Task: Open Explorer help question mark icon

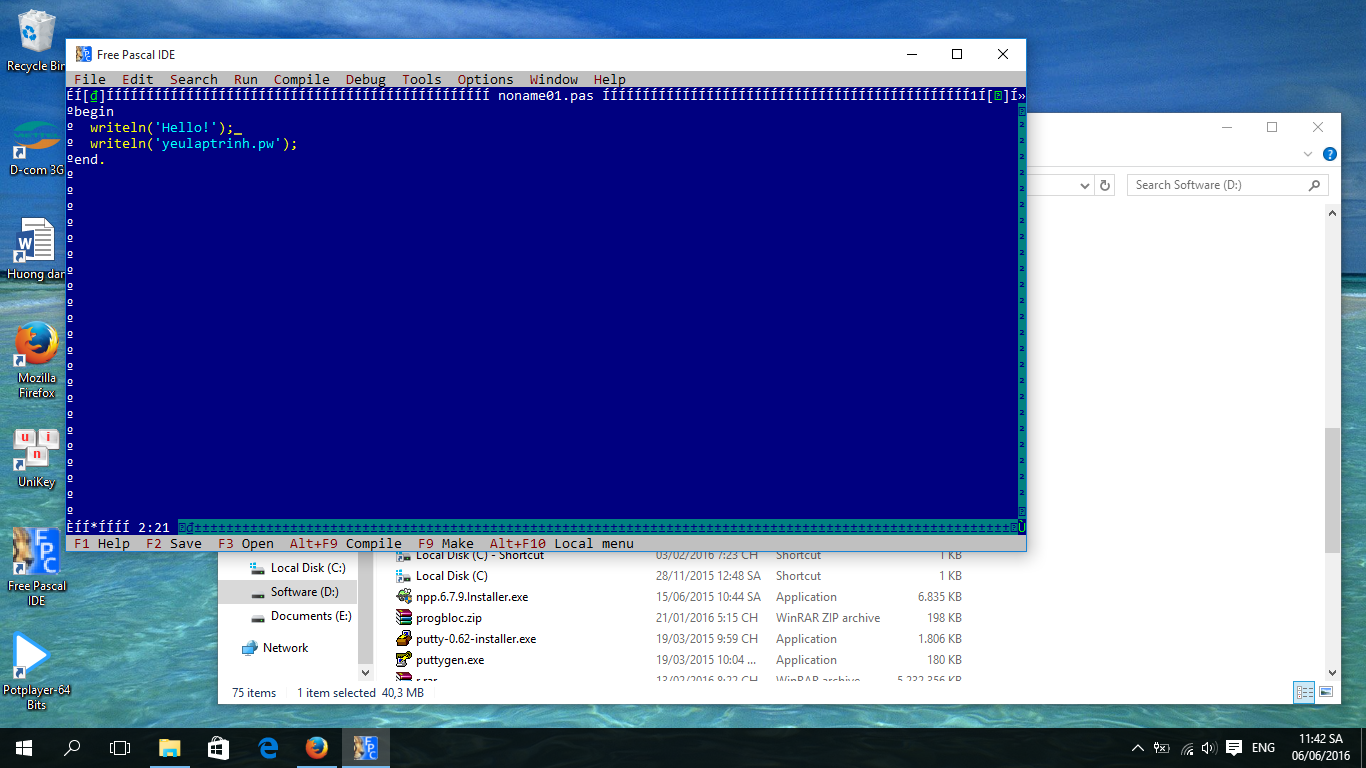Action: point(1329,154)
